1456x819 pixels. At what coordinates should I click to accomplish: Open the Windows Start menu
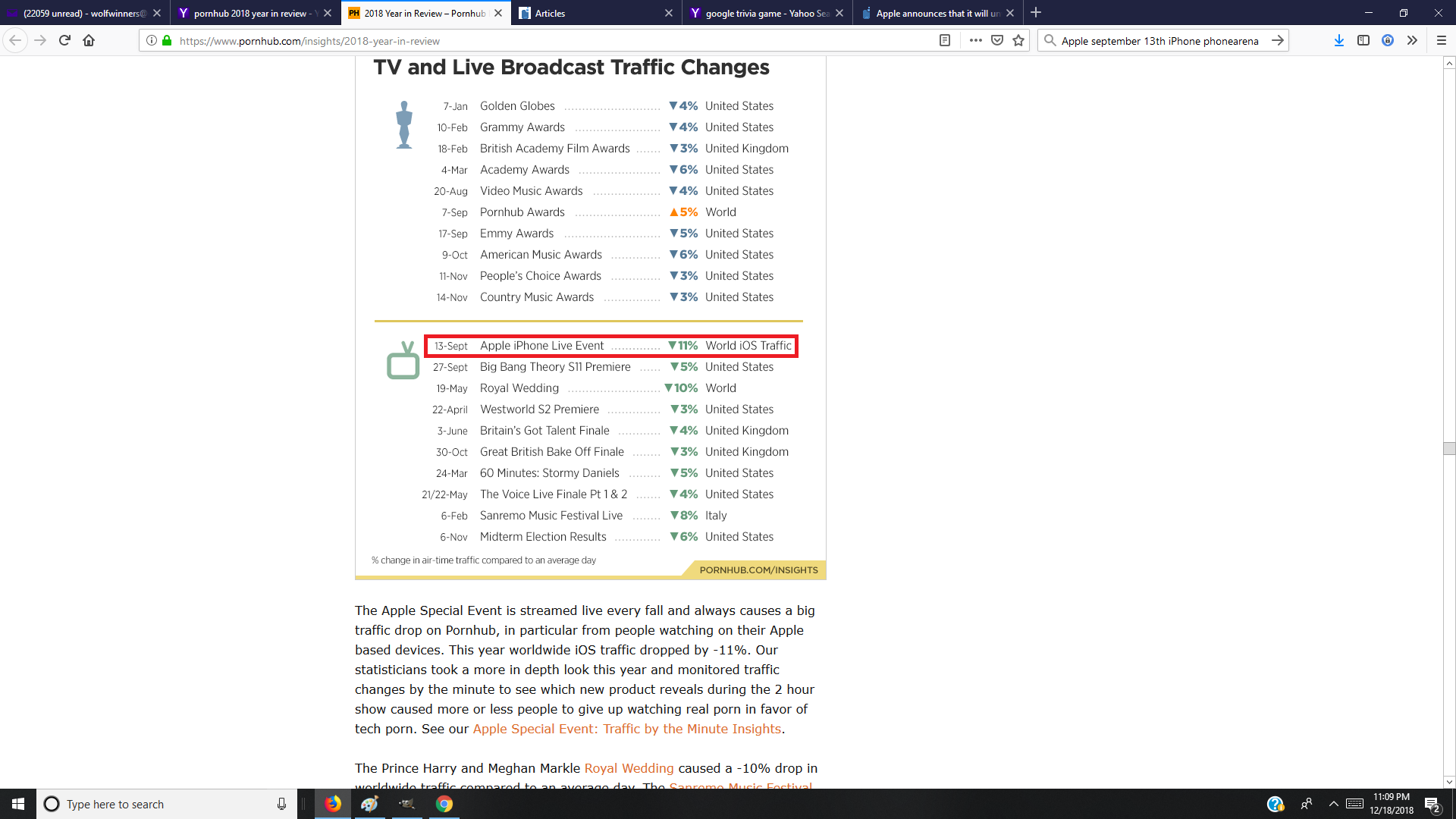click(18, 804)
